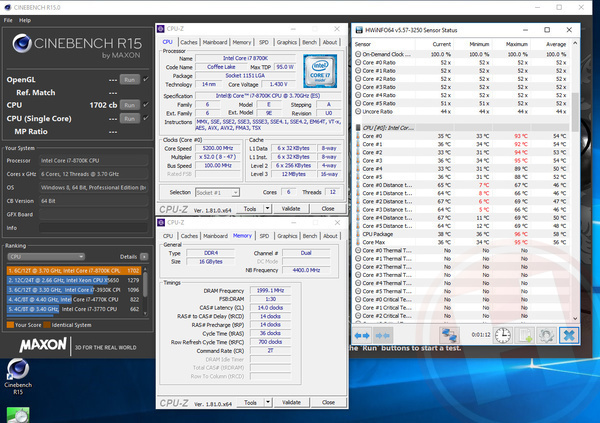Select the ranking row for Intel Xeon X5650
This screenshot has height=423, width=600.
[74, 280]
